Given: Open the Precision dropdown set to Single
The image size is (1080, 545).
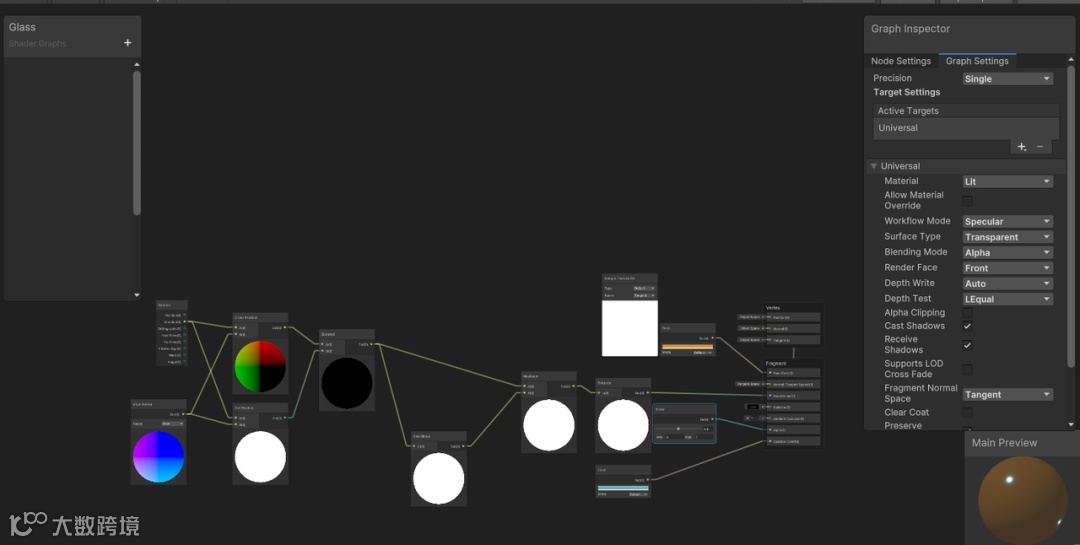Looking at the screenshot, I should click(x=1008, y=79).
